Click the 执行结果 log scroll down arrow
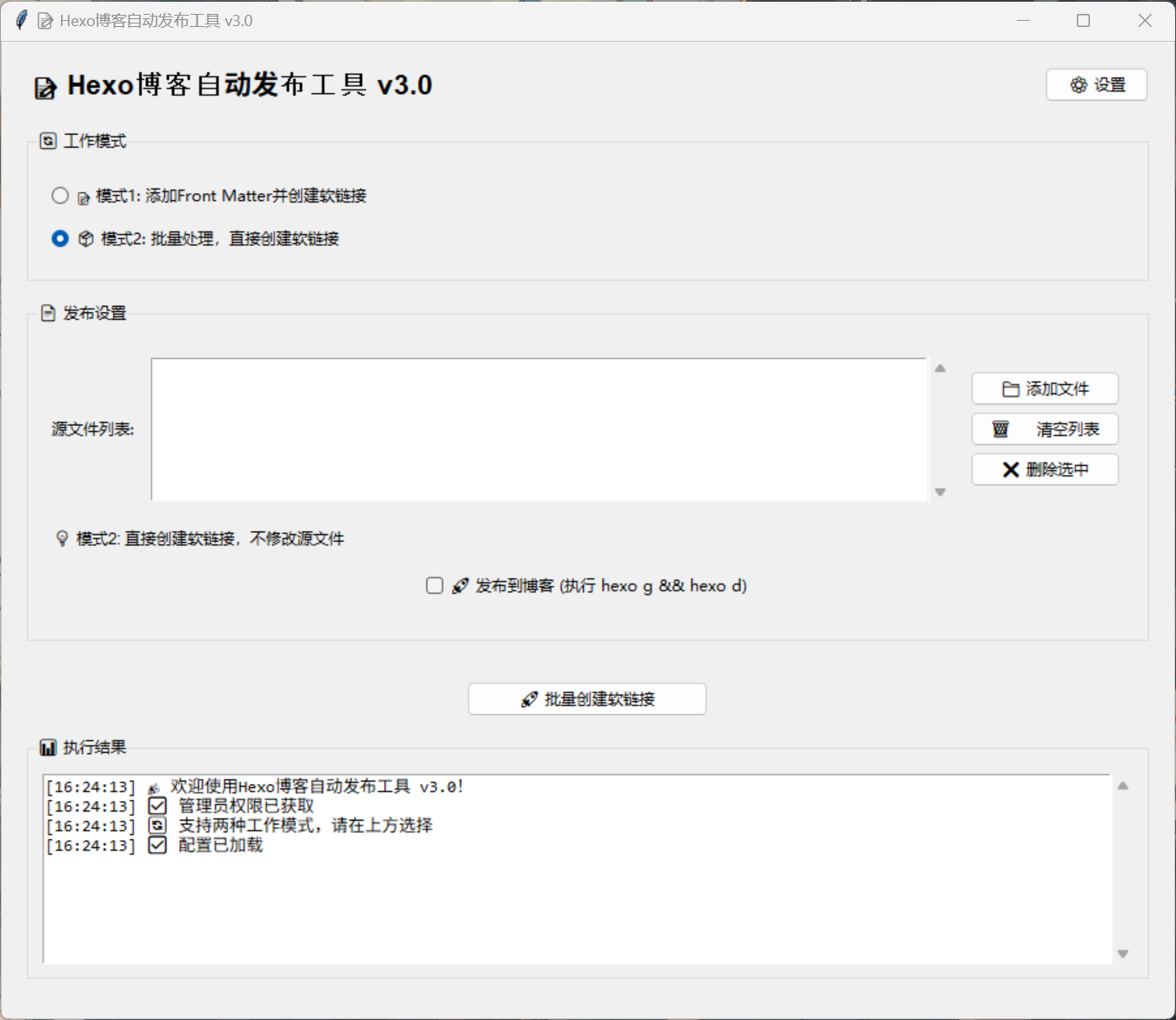 (1123, 954)
